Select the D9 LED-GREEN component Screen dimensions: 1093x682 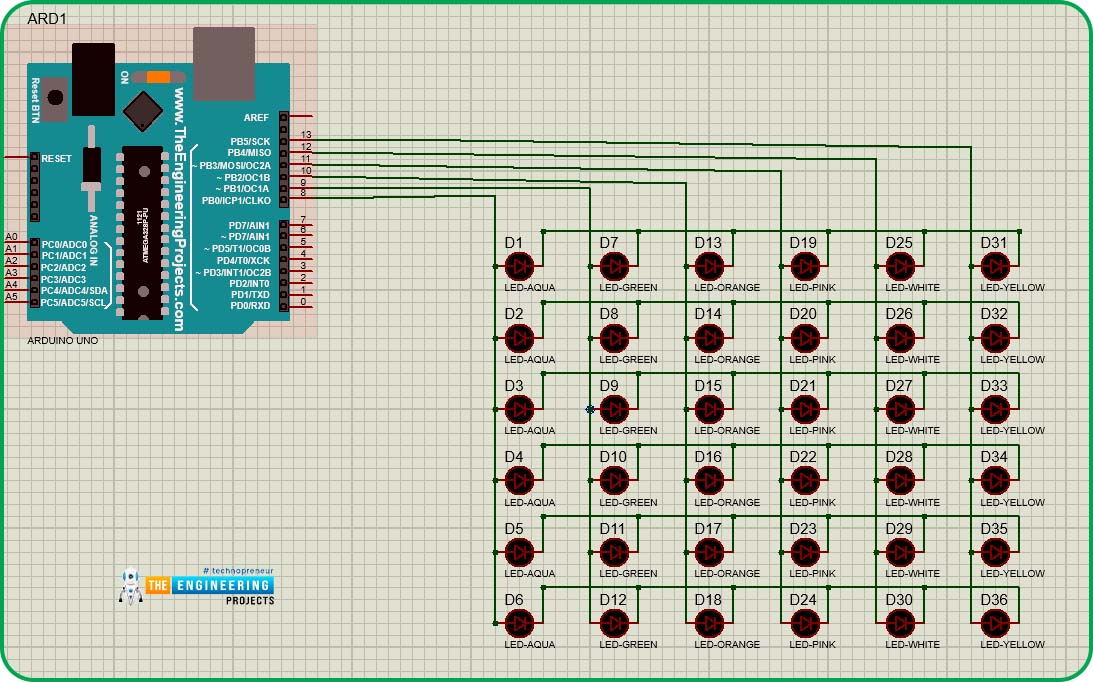(615, 409)
